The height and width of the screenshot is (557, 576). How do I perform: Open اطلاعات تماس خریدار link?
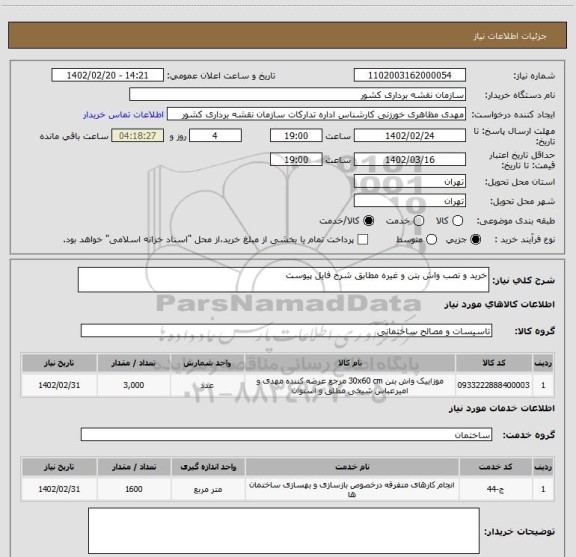click(123, 115)
